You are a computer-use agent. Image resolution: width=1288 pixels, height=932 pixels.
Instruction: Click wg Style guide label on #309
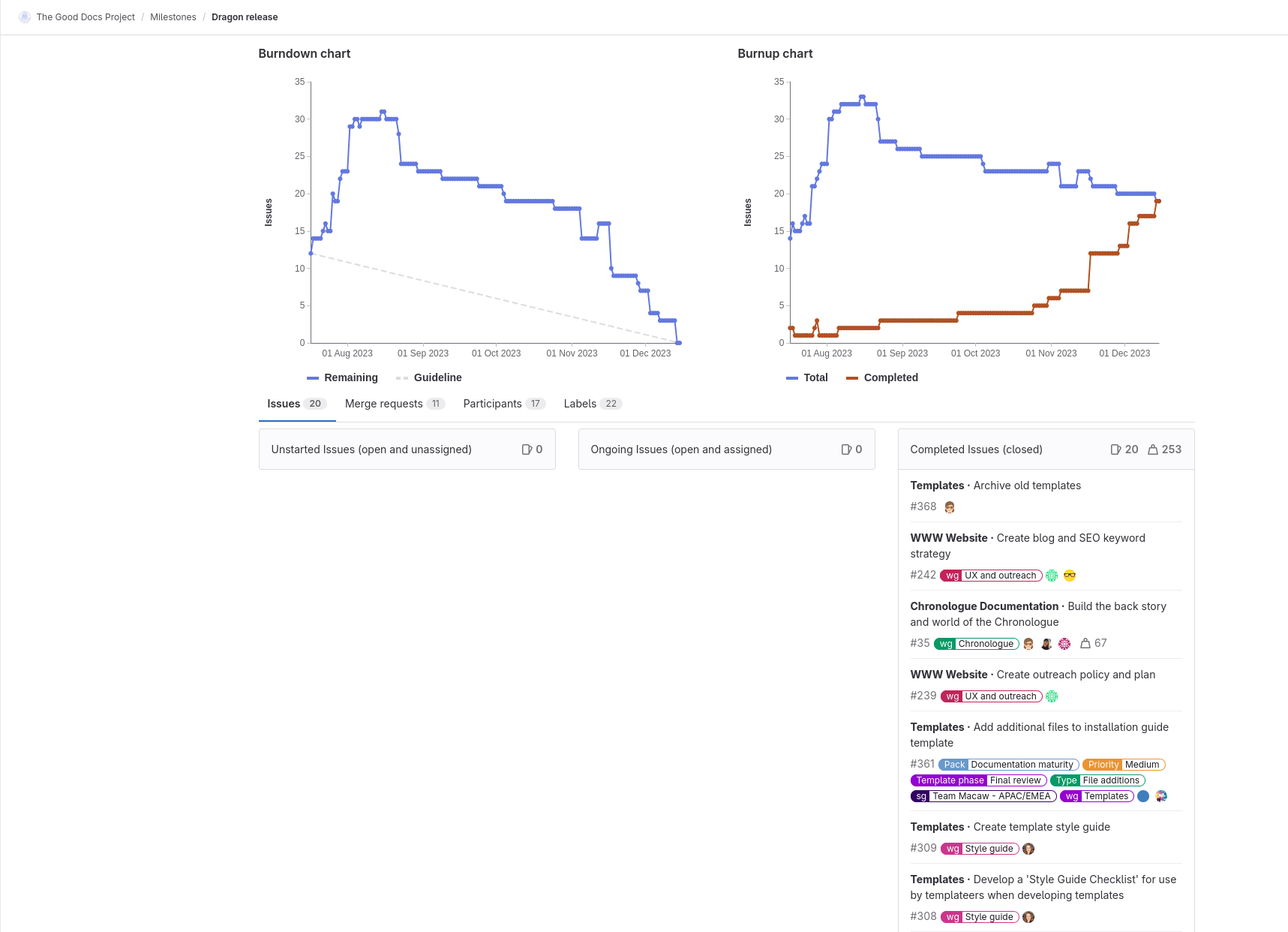coord(980,849)
